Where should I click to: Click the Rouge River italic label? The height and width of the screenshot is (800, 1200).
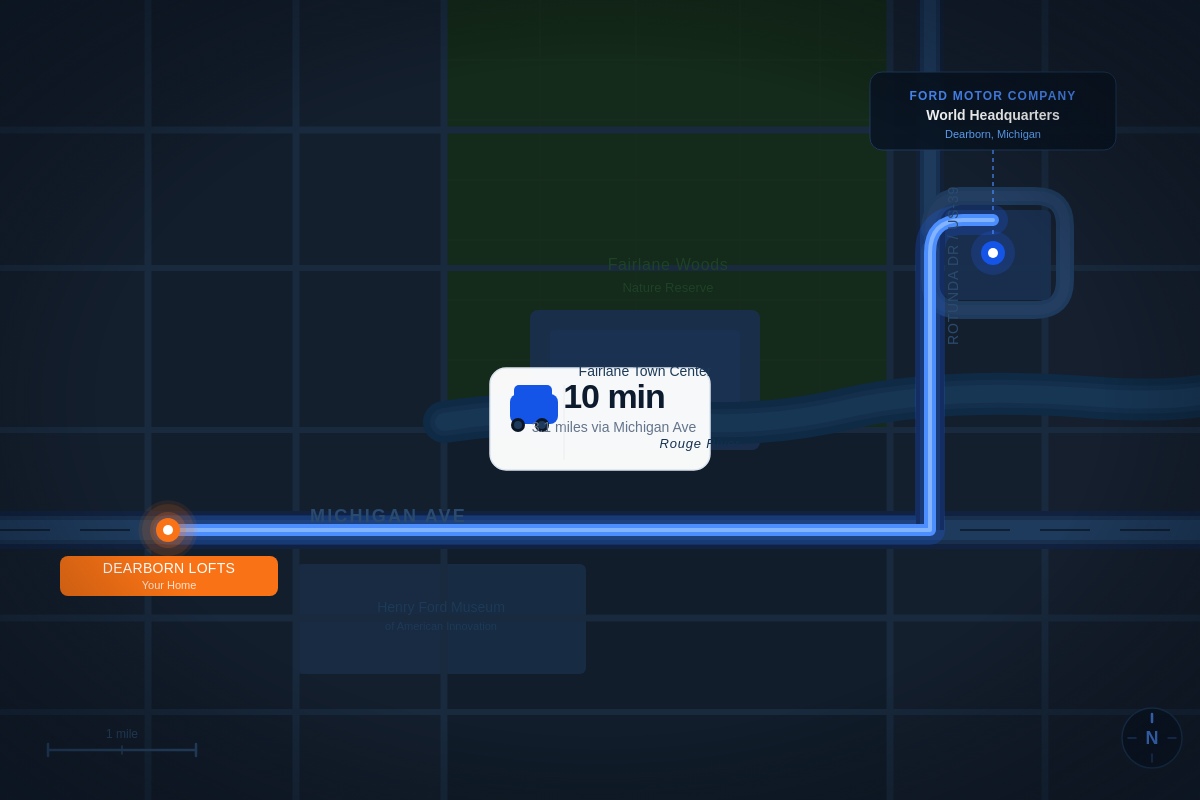tap(684, 444)
